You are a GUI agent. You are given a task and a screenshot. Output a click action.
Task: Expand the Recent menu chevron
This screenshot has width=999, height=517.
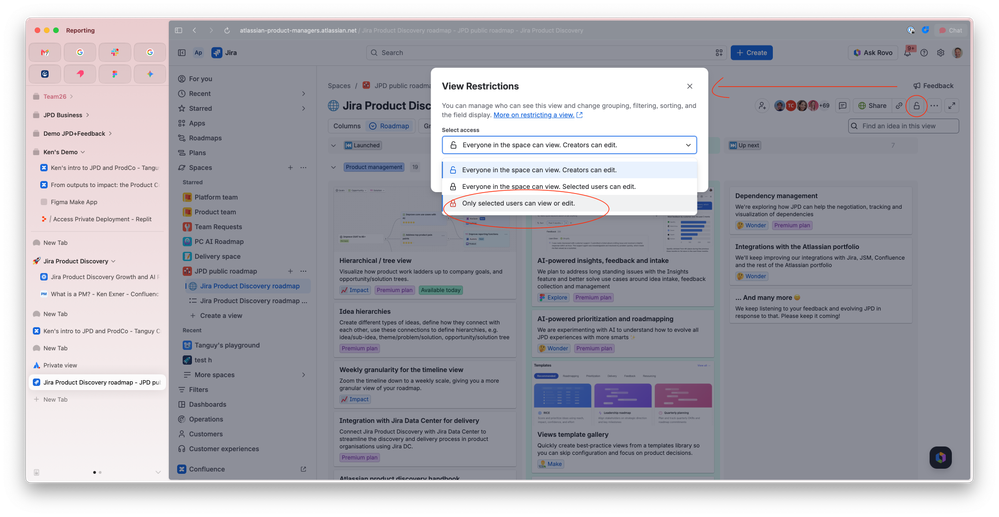tap(303, 94)
